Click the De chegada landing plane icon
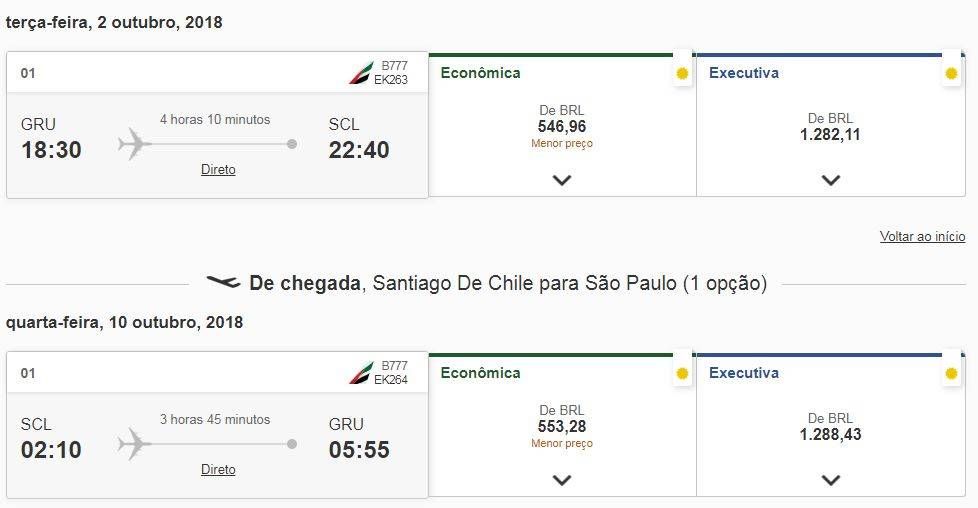978x508 pixels. tap(223, 282)
